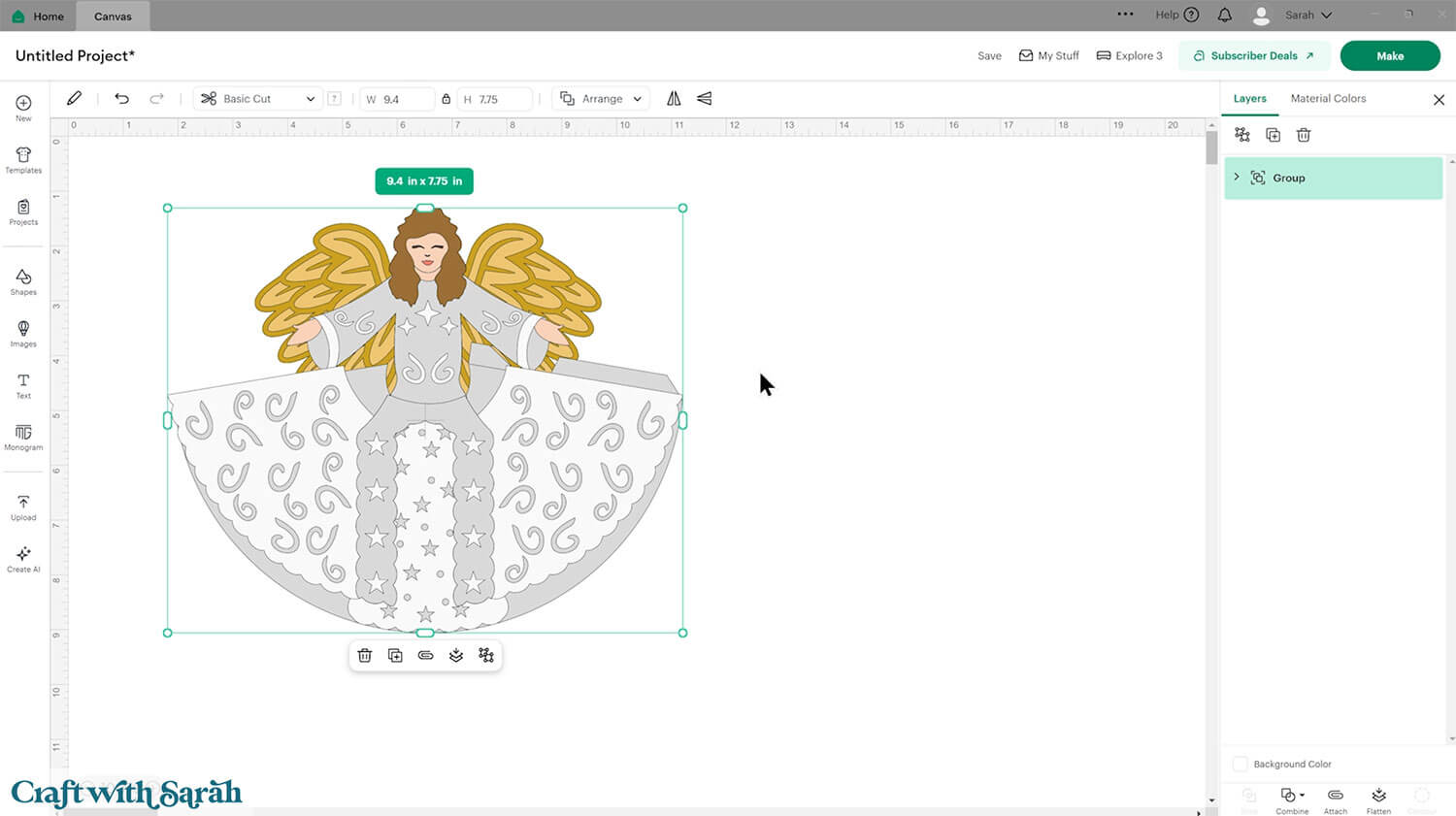Click the horizontal flip icon in the toolbar
The image size is (1456, 816).
click(x=674, y=98)
